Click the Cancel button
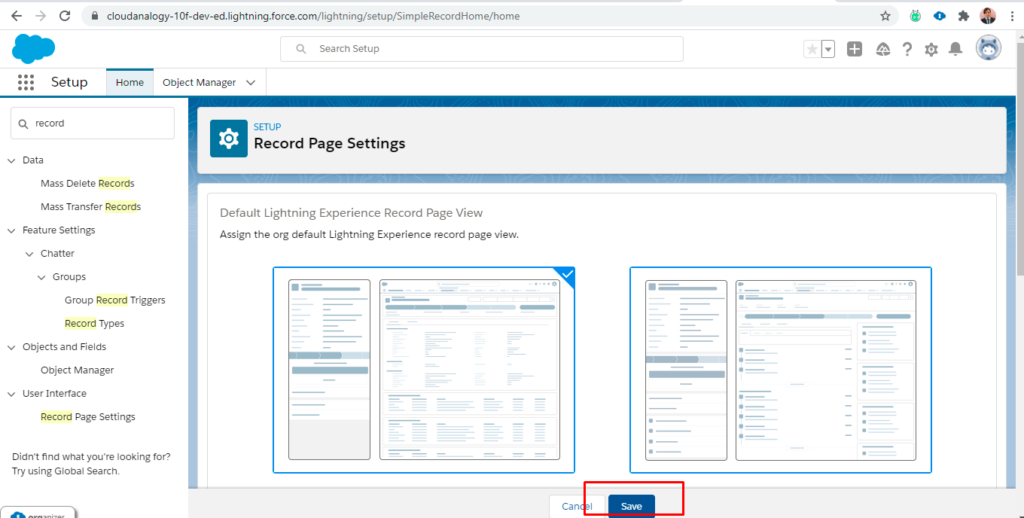The width and height of the screenshot is (1024, 518). point(577,506)
